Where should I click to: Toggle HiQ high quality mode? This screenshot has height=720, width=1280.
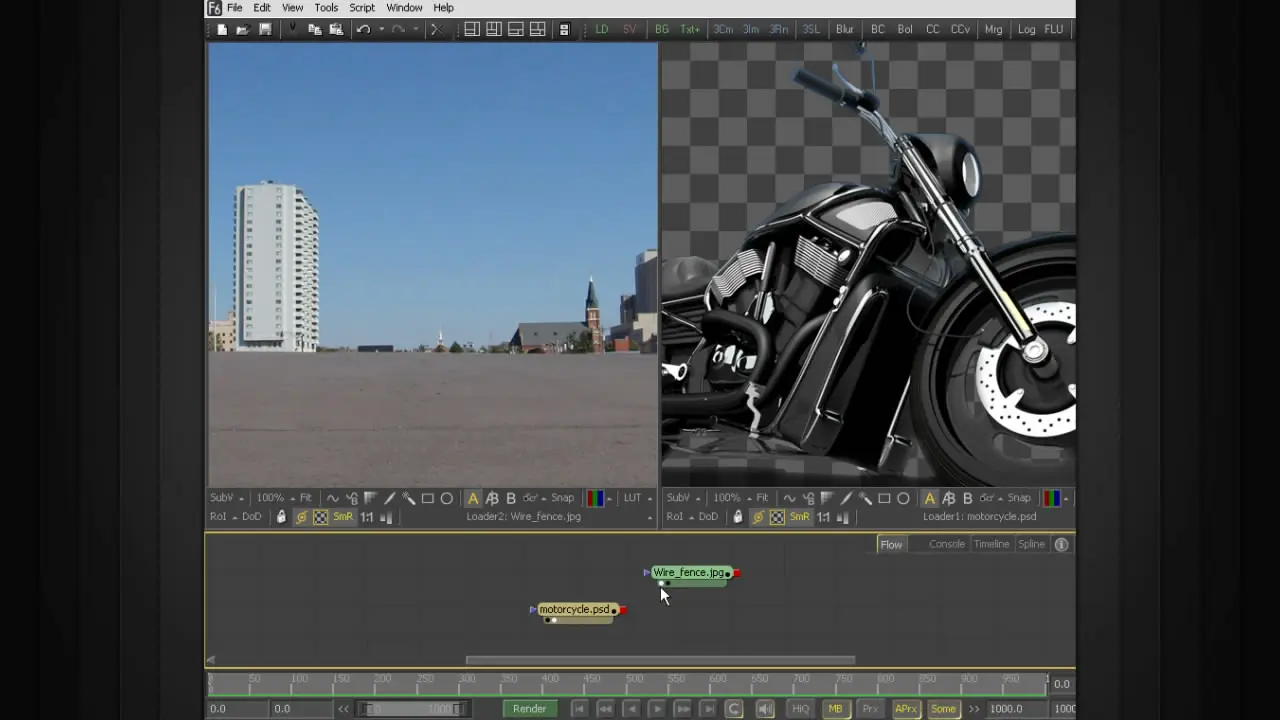(800, 709)
